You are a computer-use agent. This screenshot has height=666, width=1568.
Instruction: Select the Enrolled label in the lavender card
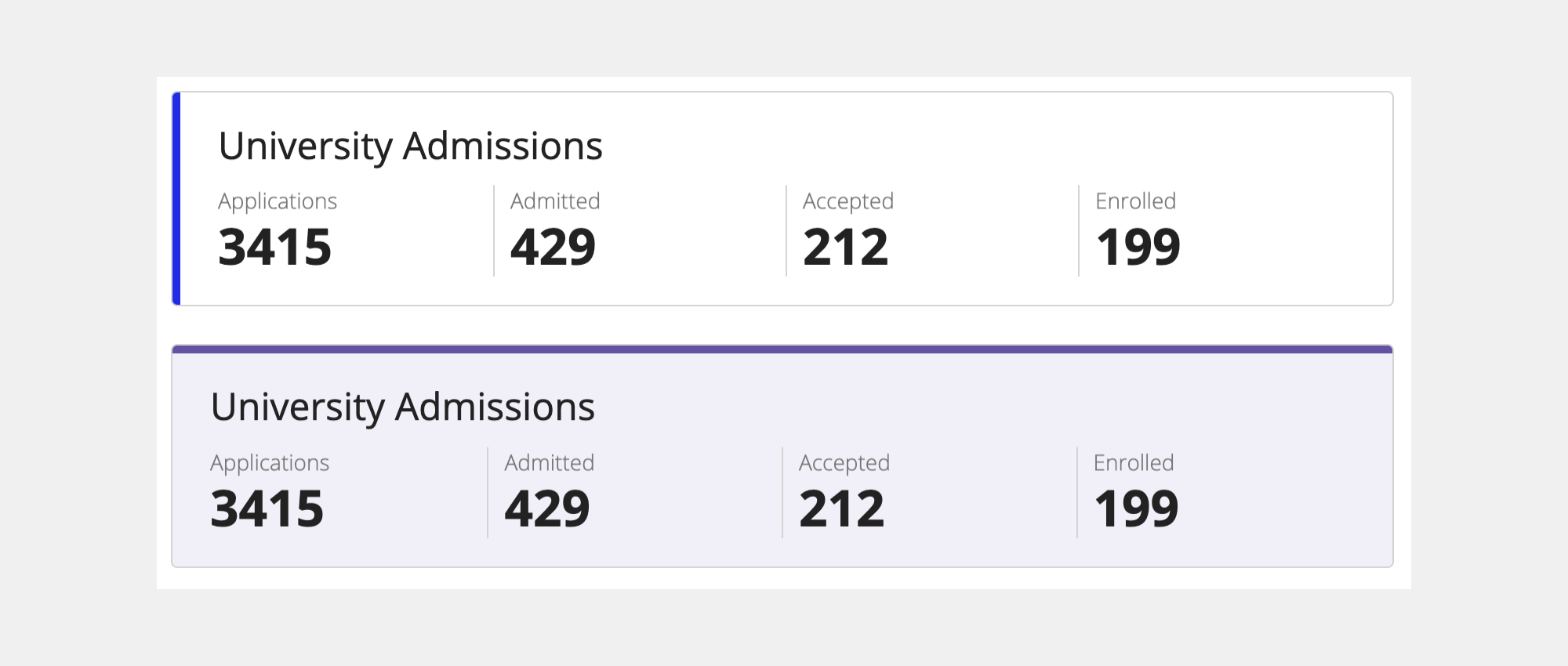(1134, 463)
